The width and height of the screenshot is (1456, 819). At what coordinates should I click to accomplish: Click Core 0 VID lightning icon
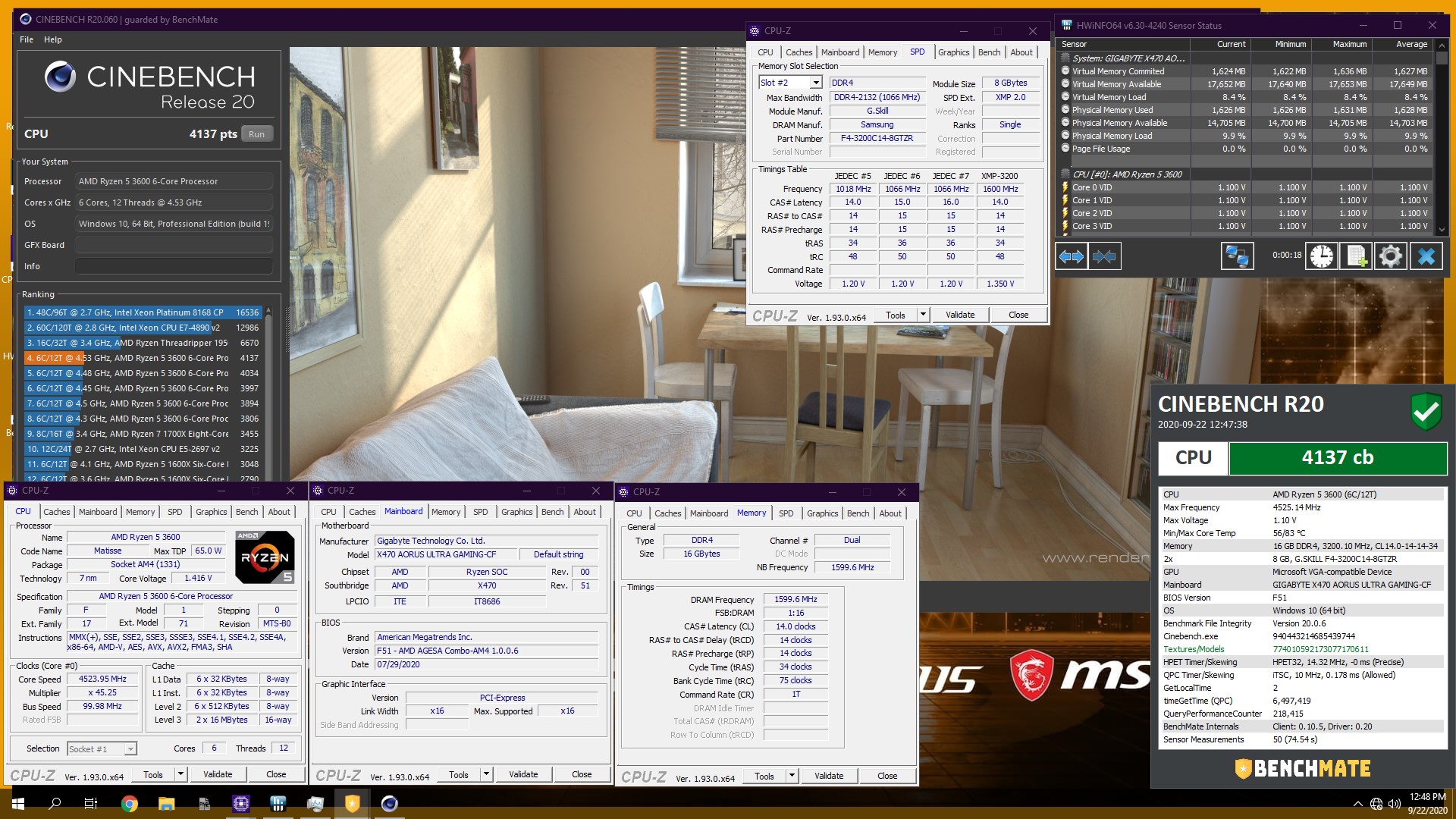pyautogui.click(x=1065, y=187)
